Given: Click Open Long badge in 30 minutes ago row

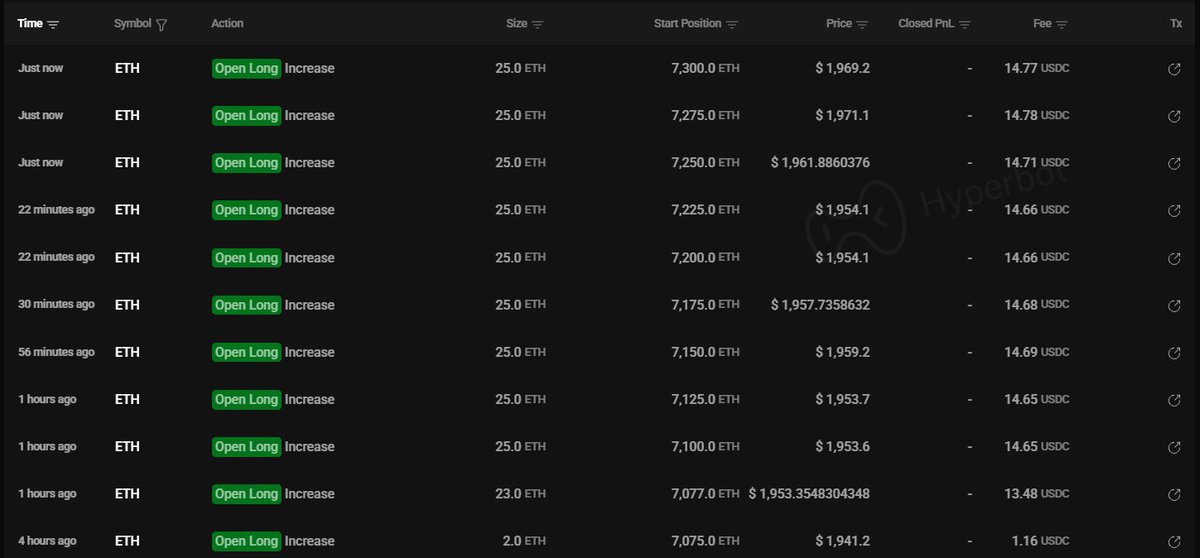Looking at the screenshot, I should pos(246,304).
